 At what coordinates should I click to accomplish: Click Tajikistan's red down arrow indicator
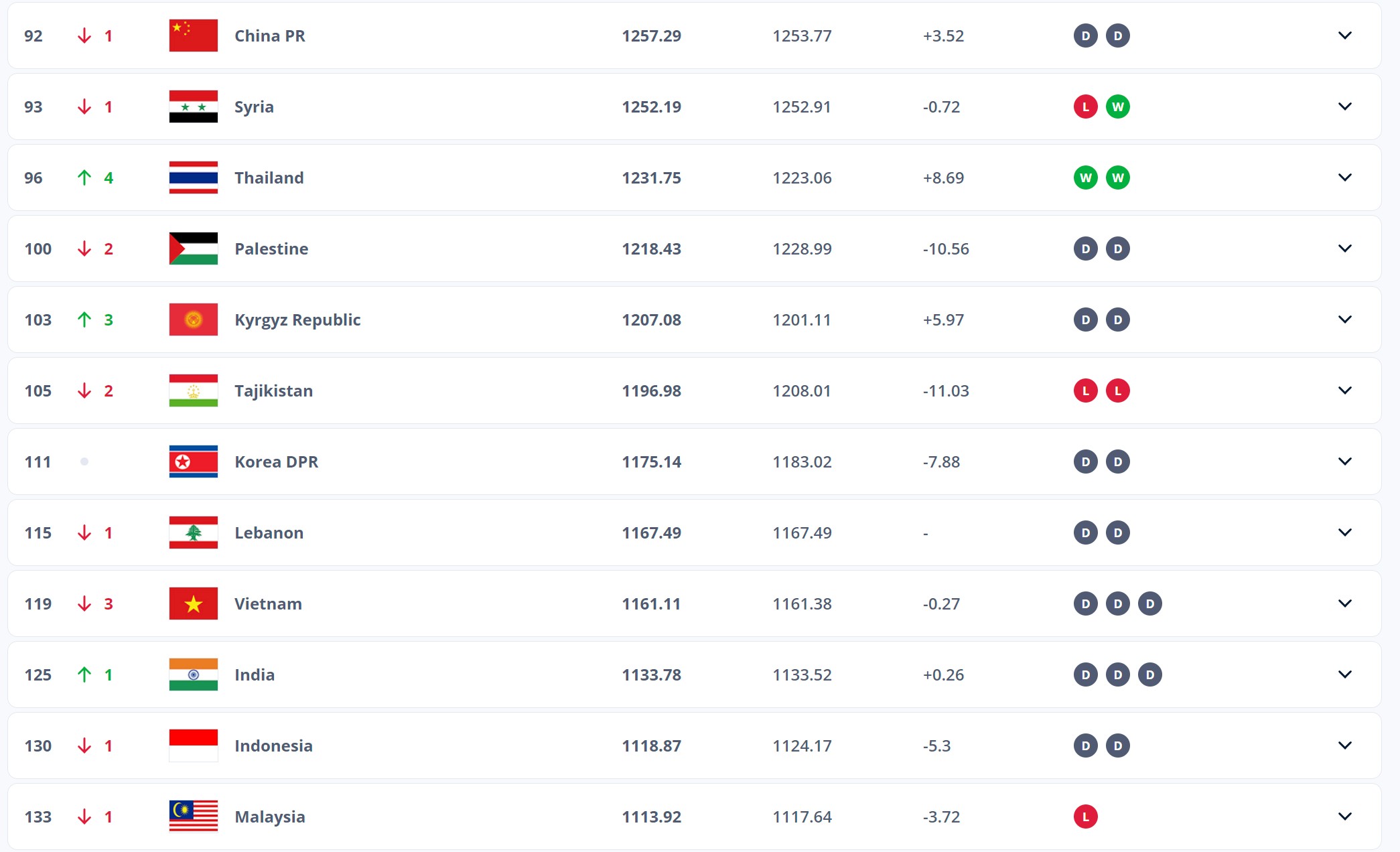click(84, 390)
